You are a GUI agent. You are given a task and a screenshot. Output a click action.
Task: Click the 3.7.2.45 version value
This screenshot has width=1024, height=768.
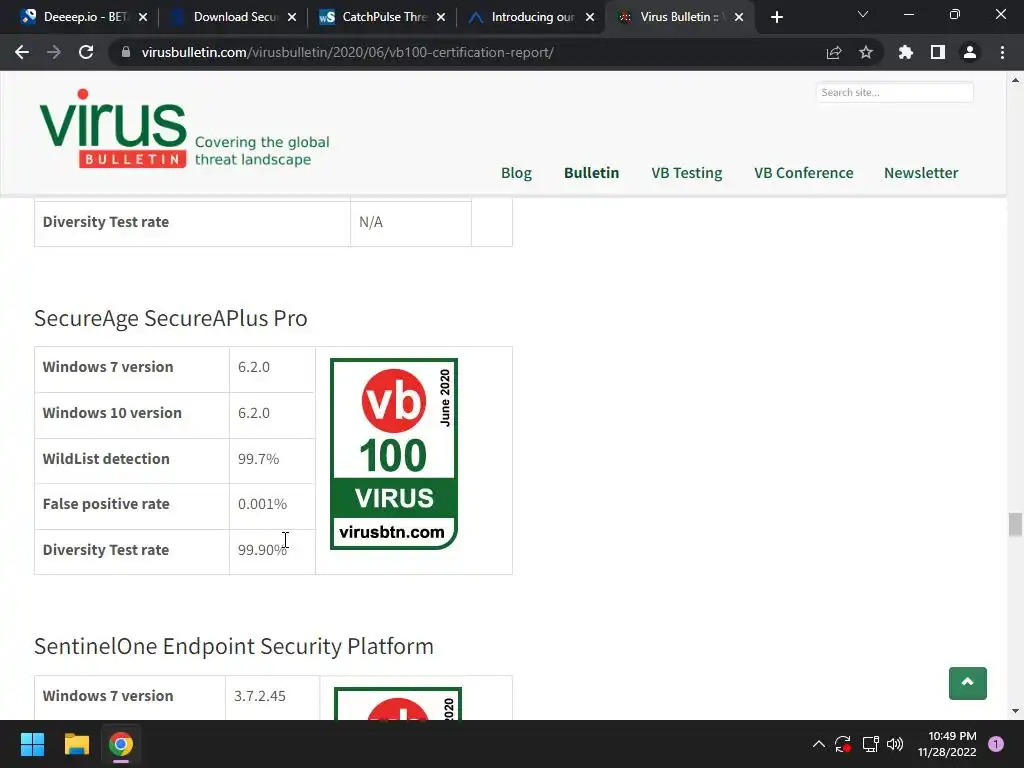(x=260, y=696)
